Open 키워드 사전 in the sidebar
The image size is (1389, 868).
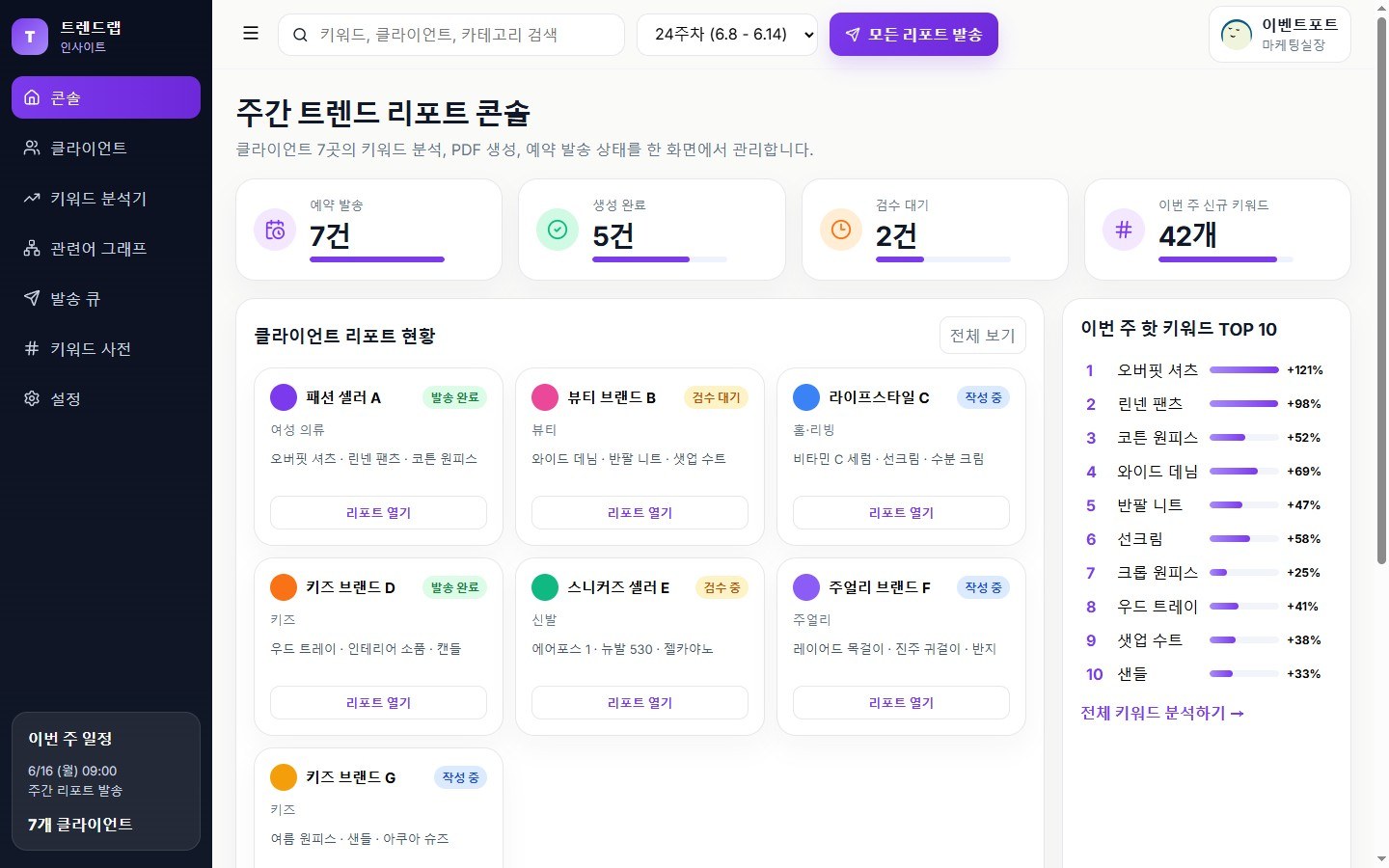[x=106, y=348]
